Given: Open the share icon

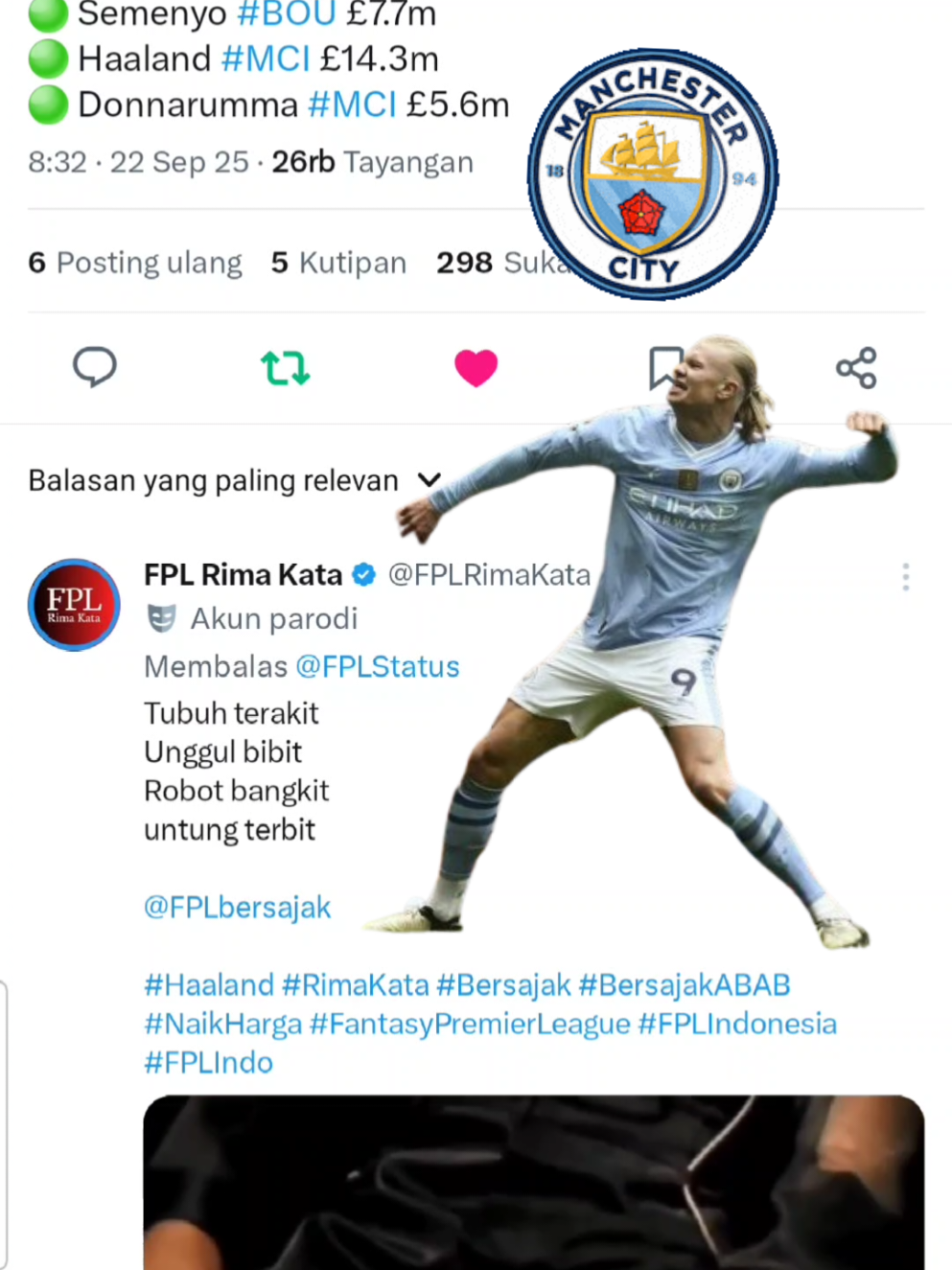Looking at the screenshot, I should [856, 368].
